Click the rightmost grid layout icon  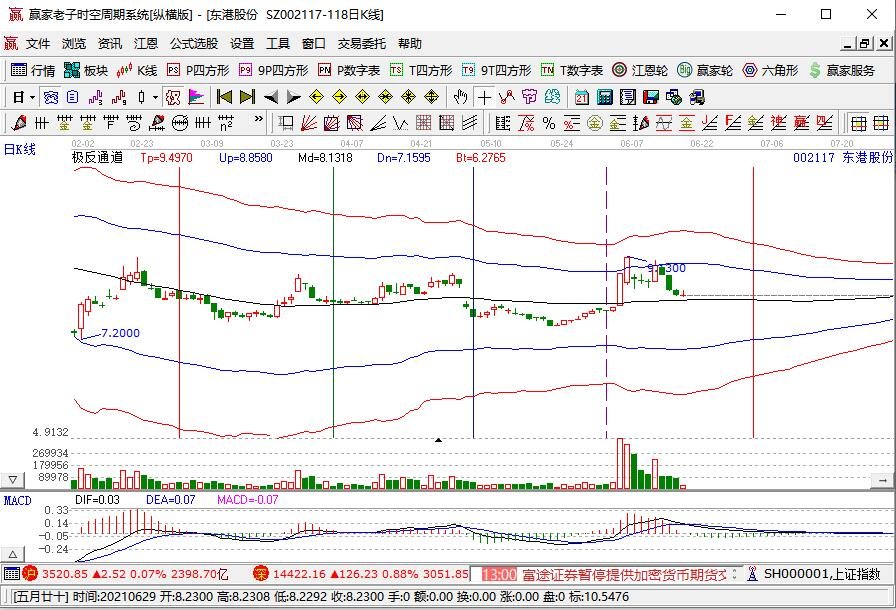click(881, 123)
